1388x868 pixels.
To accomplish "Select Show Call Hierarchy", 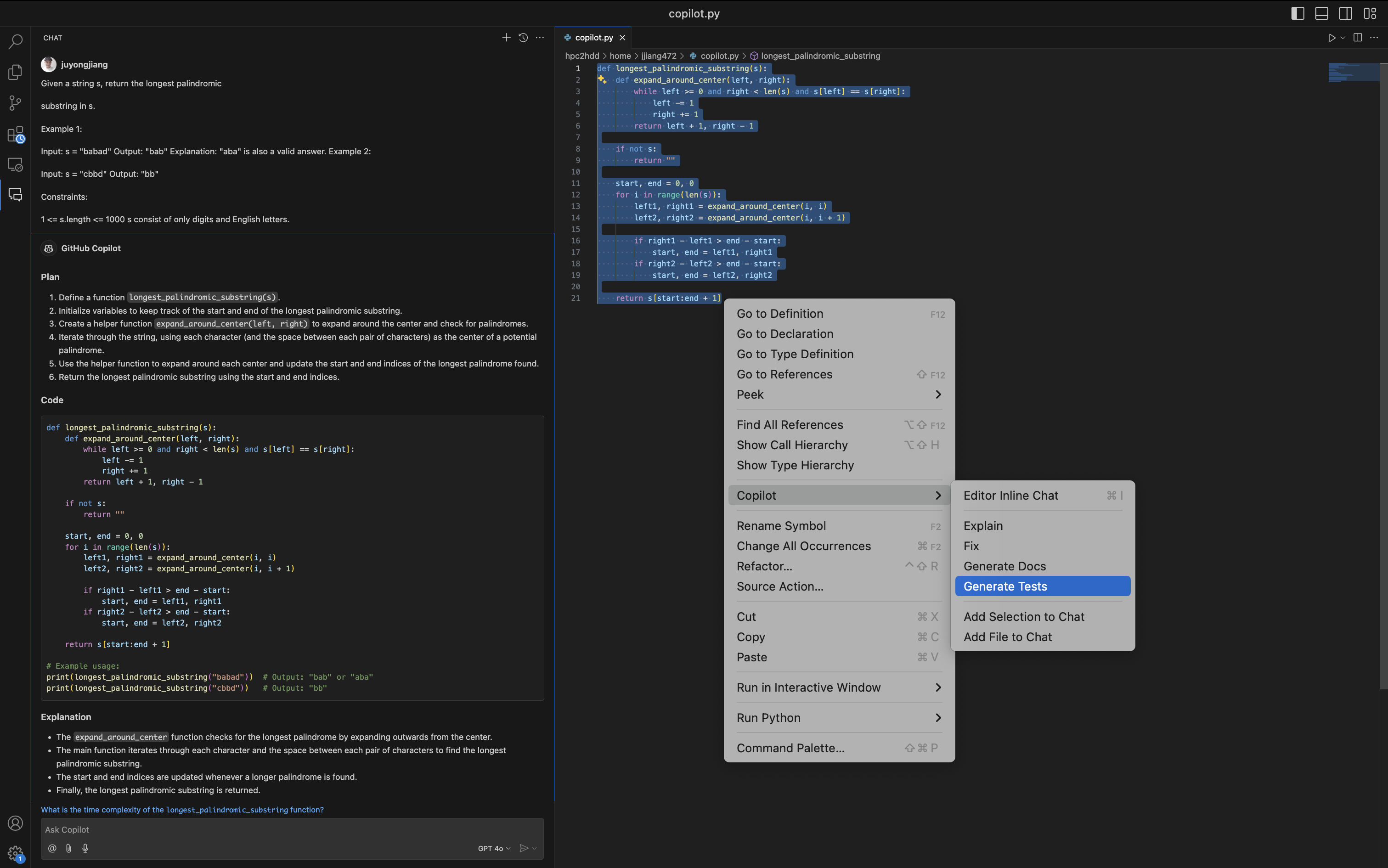I will pos(839,445).
